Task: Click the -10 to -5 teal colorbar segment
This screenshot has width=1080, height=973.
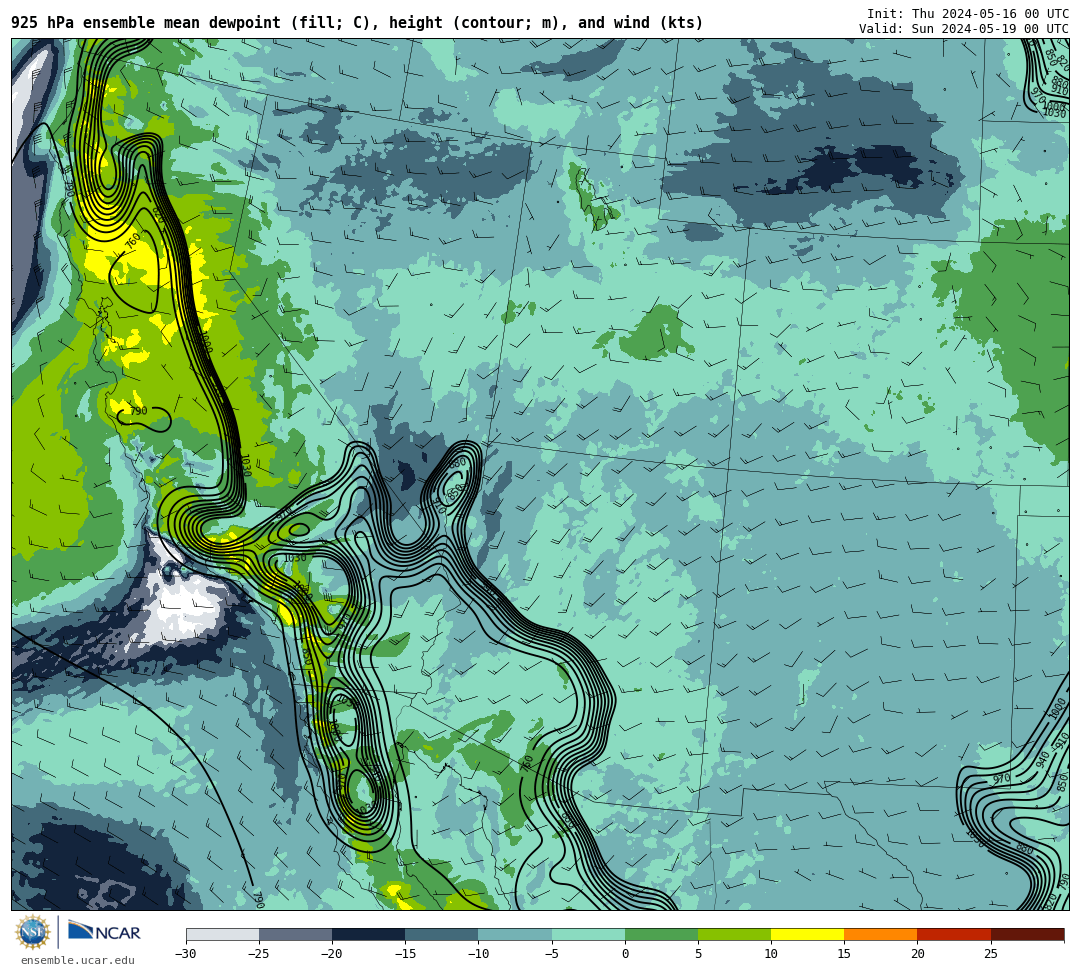Action: click(515, 934)
